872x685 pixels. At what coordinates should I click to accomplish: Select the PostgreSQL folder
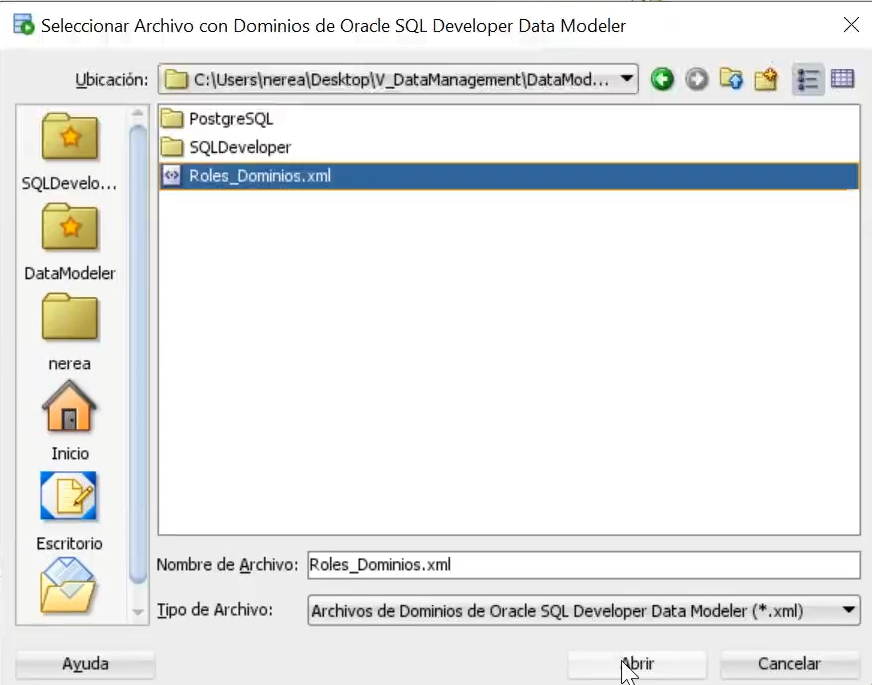tap(231, 118)
